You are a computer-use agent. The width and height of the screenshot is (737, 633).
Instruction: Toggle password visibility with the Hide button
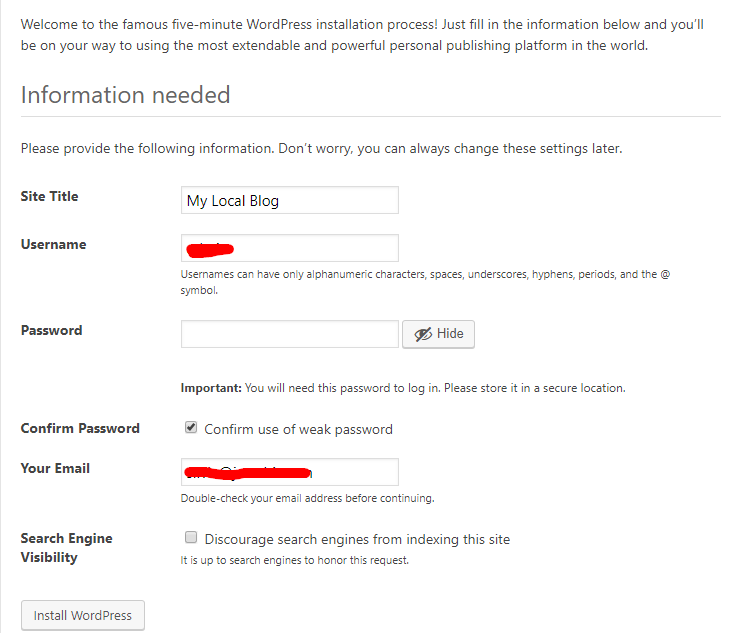(438, 334)
